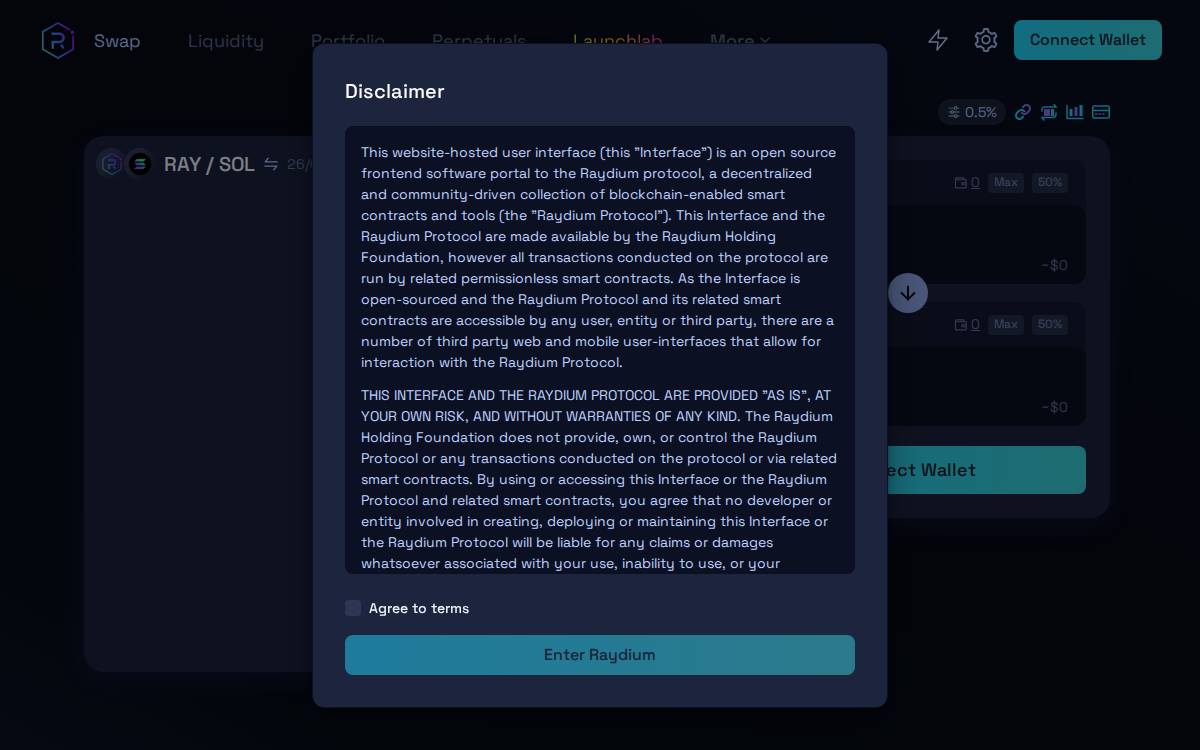The width and height of the screenshot is (1200, 750).
Task: Click the RAY / SOL switch-pair arrows
Action: click(271, 164)
